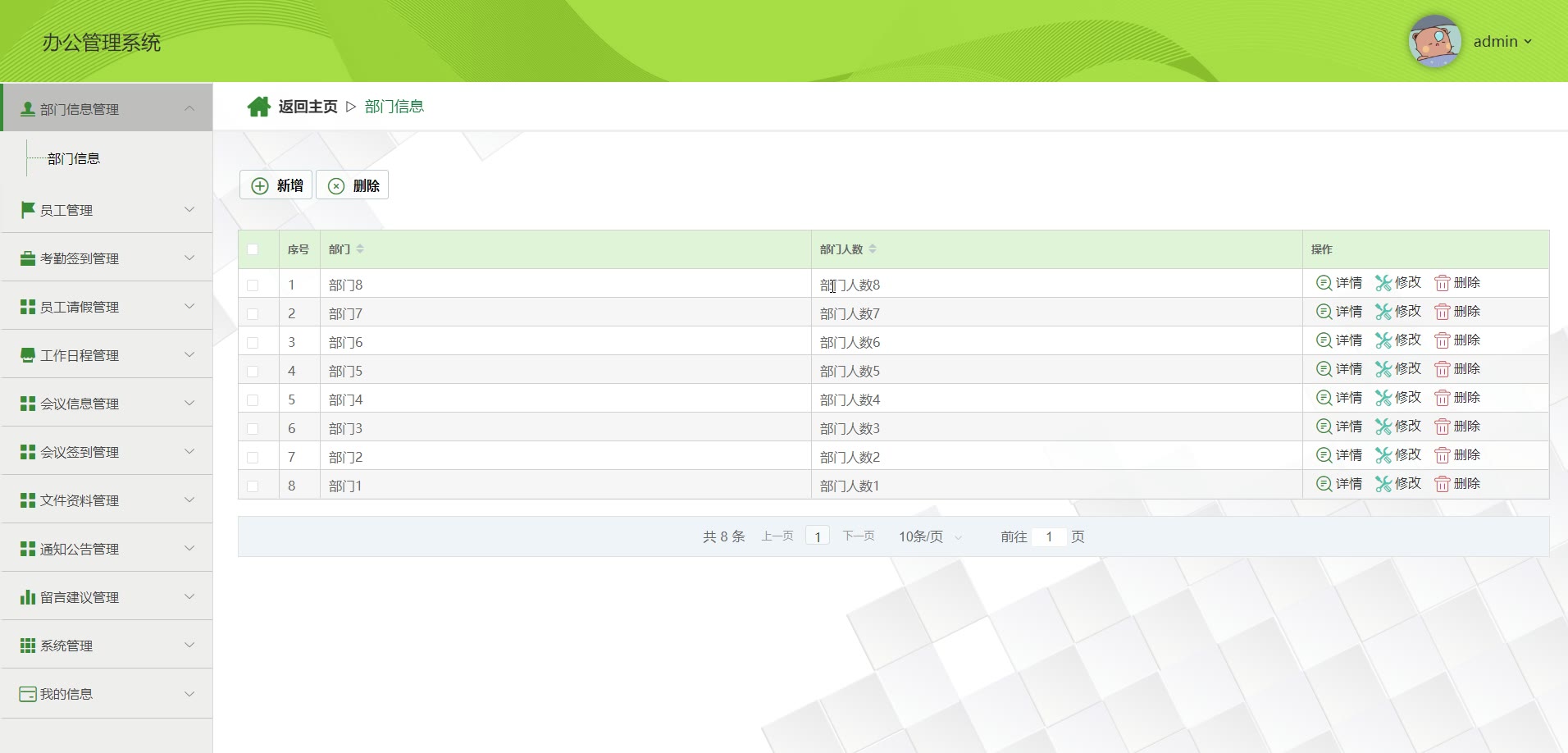Click 修改 for row 部门8
Image resolution: width=1568 pixels, height=753 pixels.
[x=1398, y=283]
